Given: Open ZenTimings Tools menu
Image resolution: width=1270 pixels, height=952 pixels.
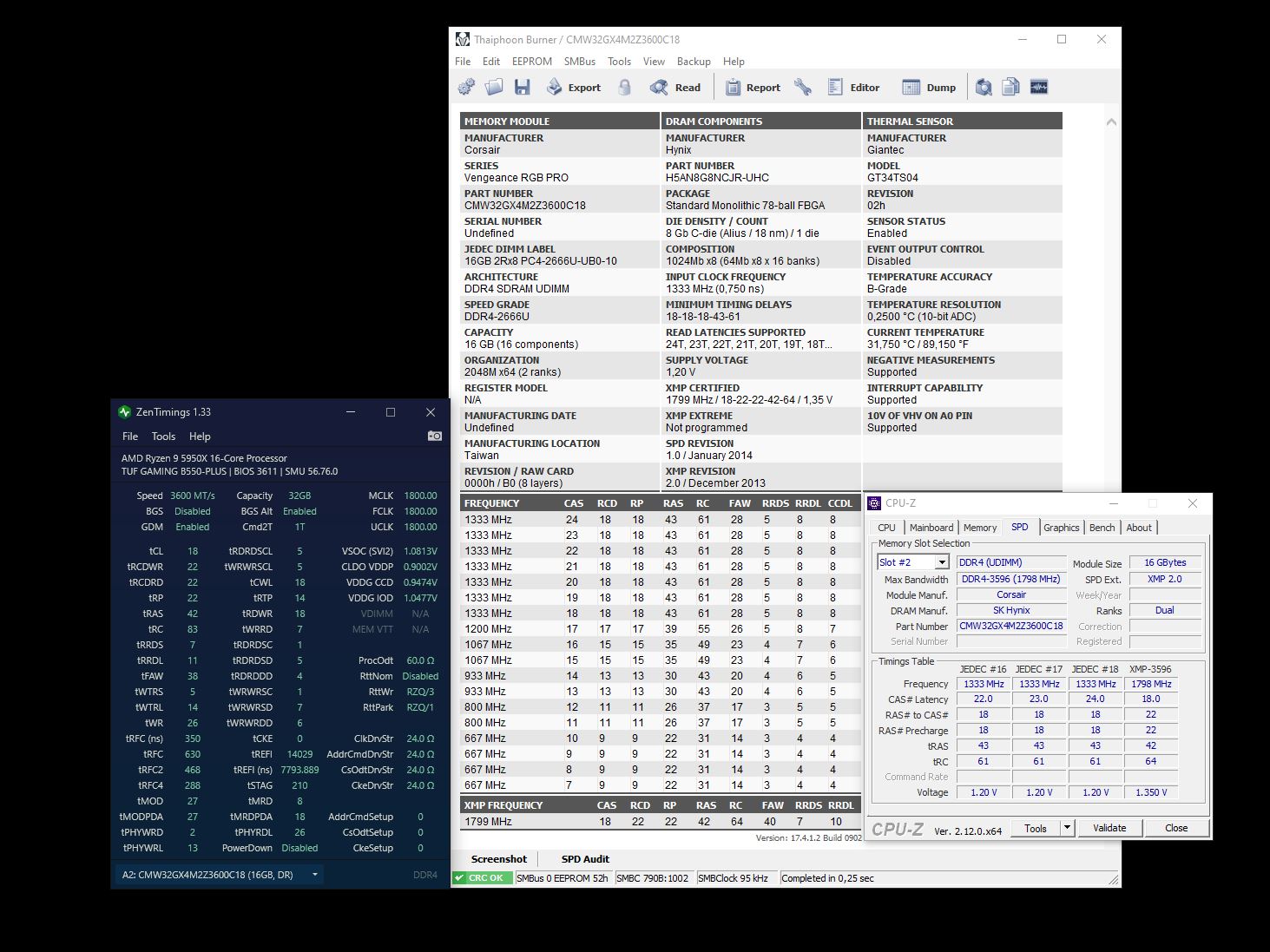Looking at the screenshot, I should pos(163,437).
